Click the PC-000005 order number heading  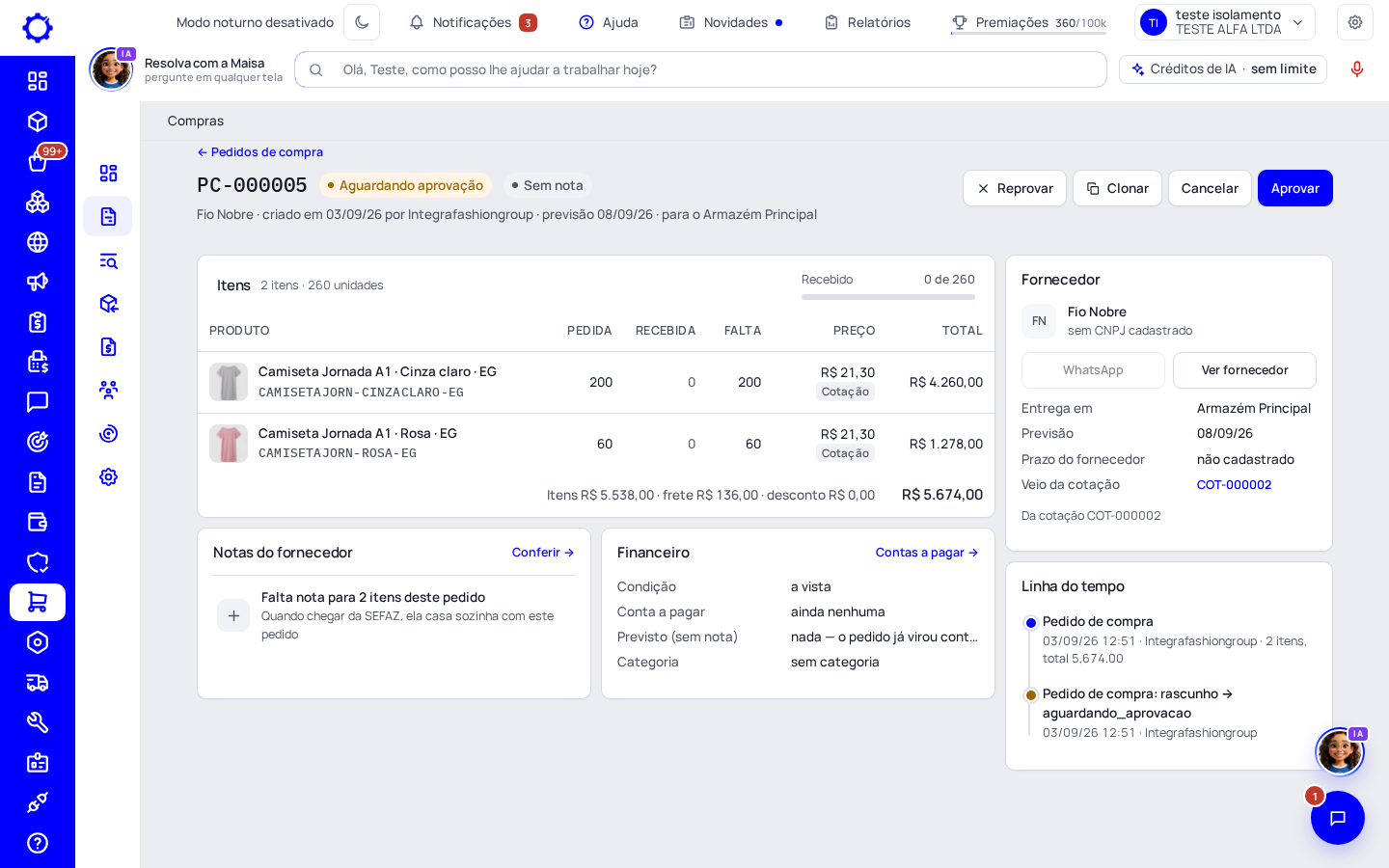(252, 185)
